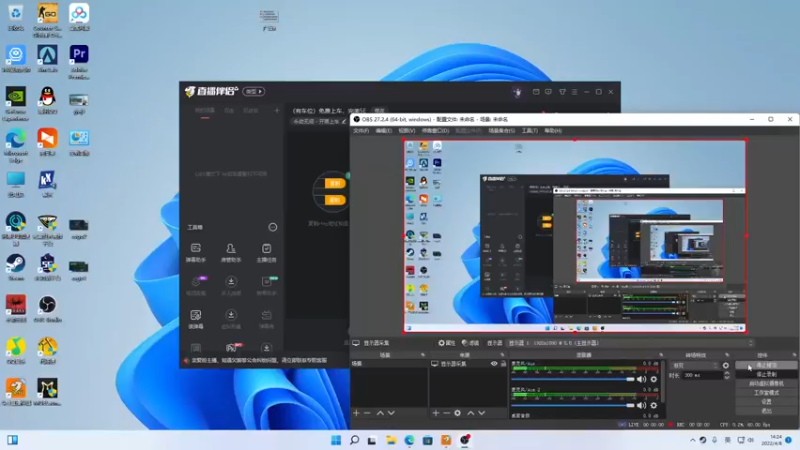Collapse the companion toolbox with circle button
This screenshot has height=450, width=800.
point(273,227)
